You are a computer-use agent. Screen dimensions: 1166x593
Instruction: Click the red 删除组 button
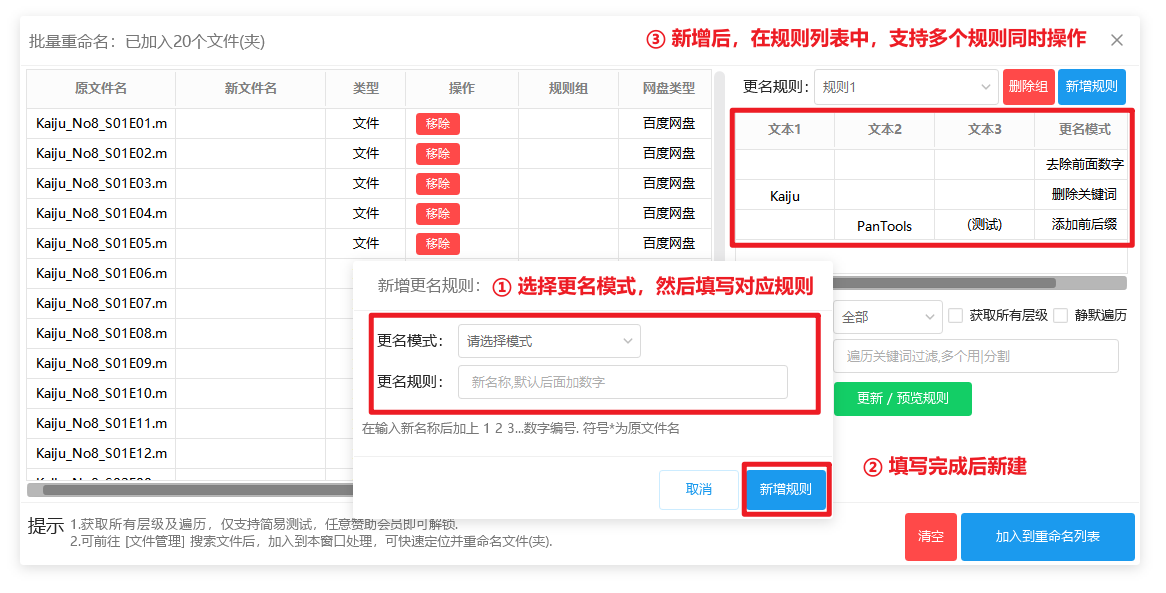coord(1028,87)
